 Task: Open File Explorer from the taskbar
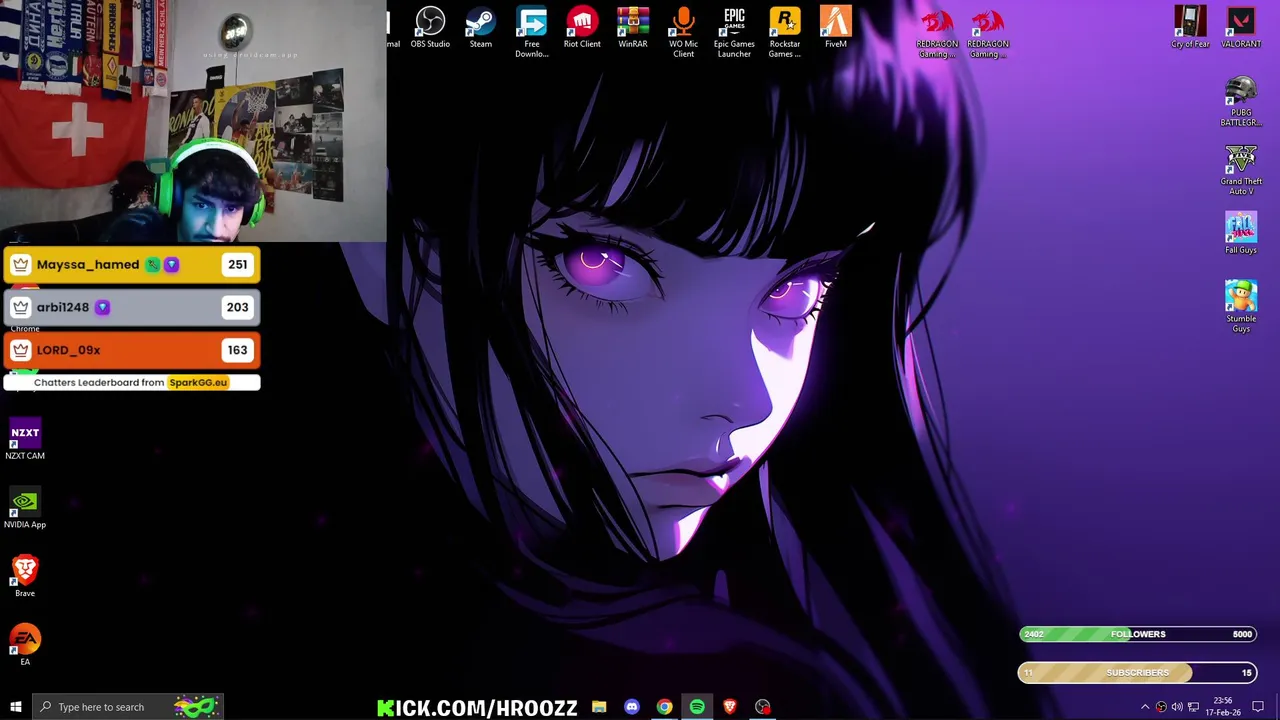pos(599,707)
